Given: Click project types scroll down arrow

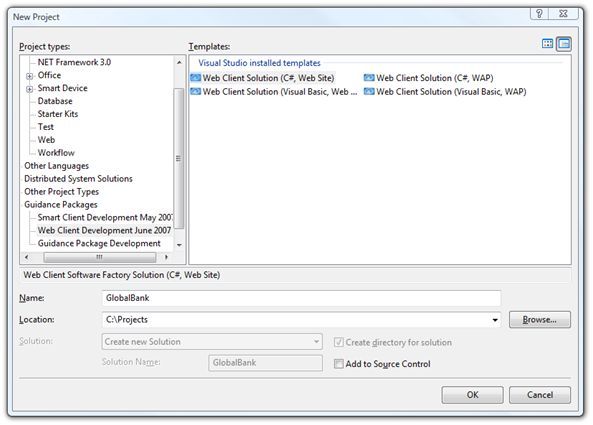Looking at the screenshot, I should click(179, 245).
